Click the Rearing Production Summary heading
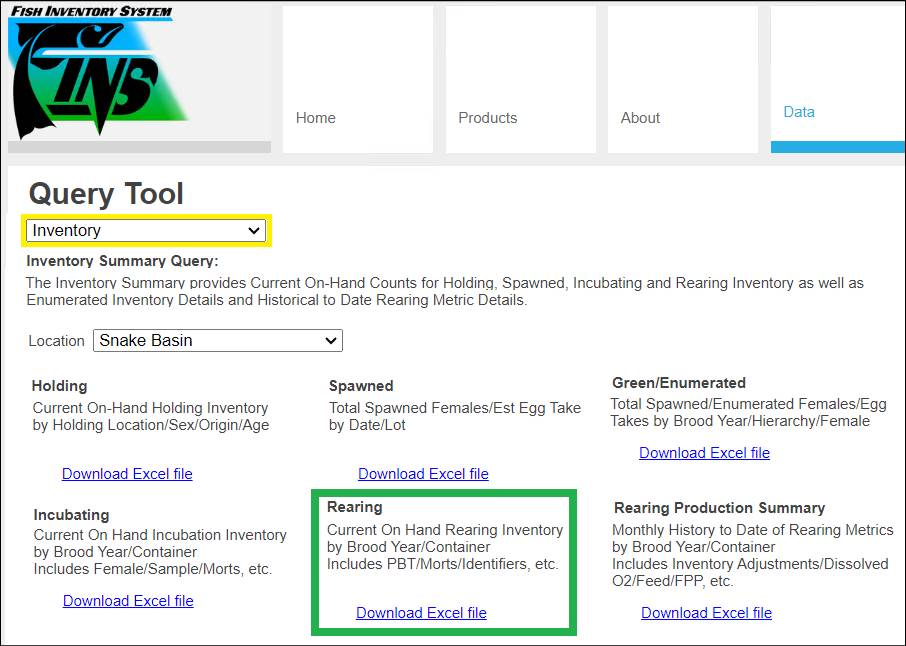This screenshot has width=906, height=646. click(x=719, y=508)
